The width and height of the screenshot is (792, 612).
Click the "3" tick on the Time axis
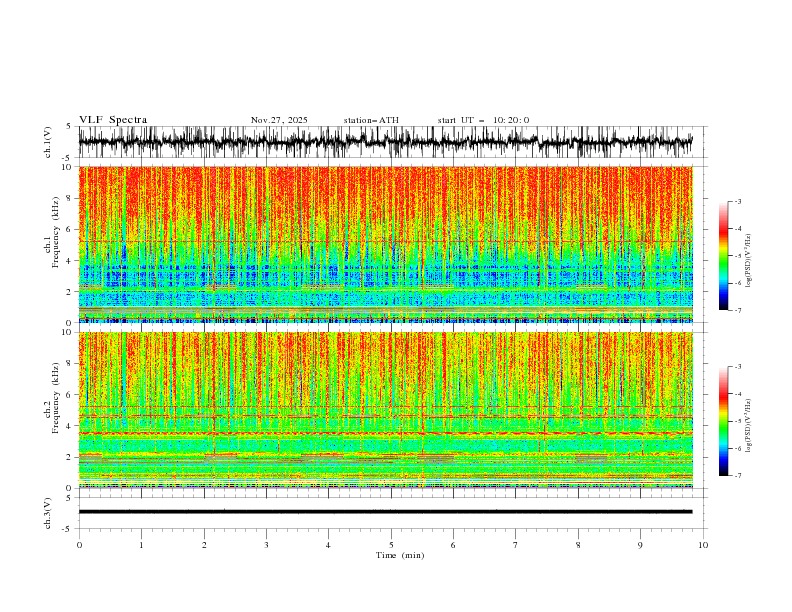266,545
